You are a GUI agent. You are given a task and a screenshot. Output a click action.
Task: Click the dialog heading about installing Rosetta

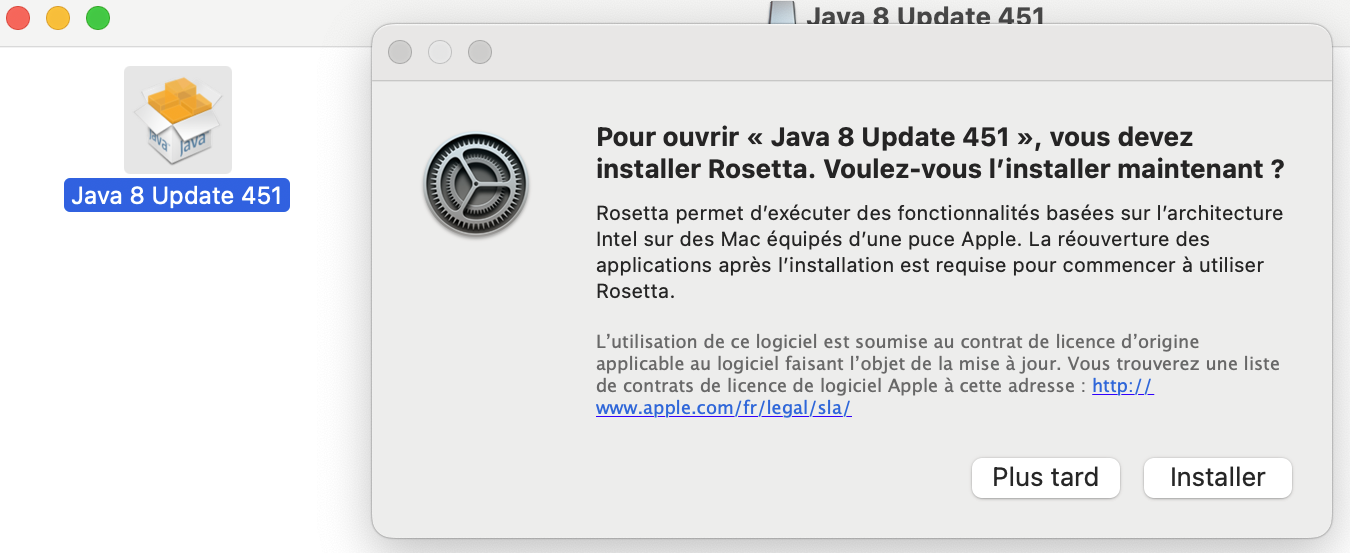(940, 153)
